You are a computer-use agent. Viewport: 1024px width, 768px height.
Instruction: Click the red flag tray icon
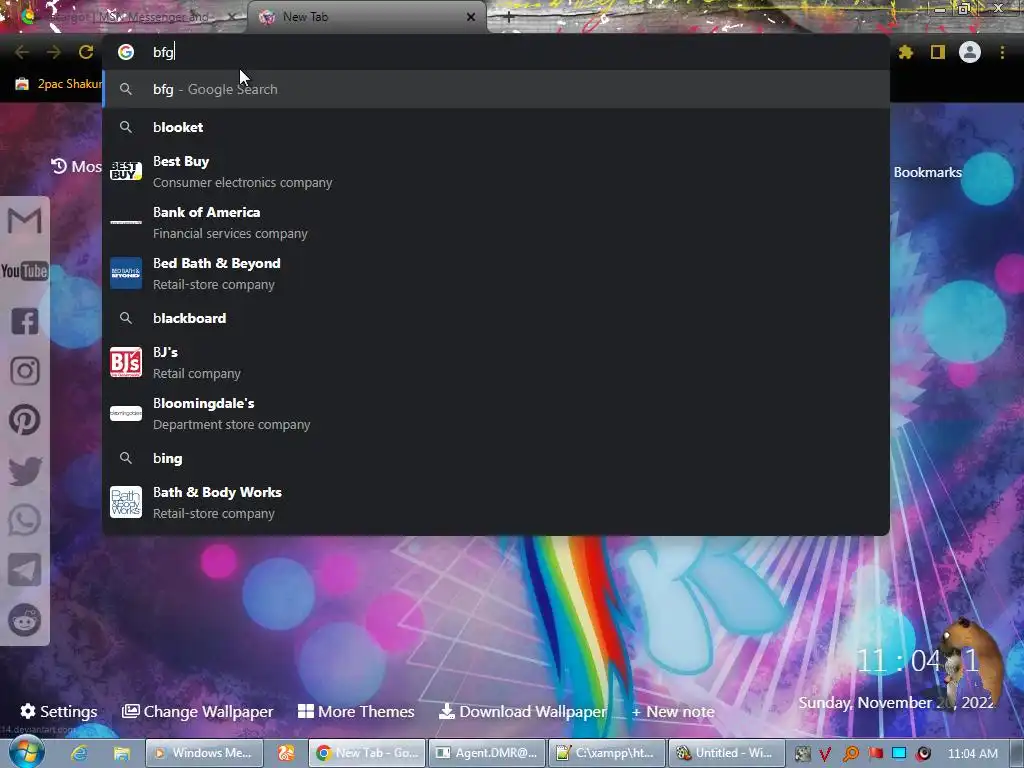pyautogui.click(x=876, y=753)
